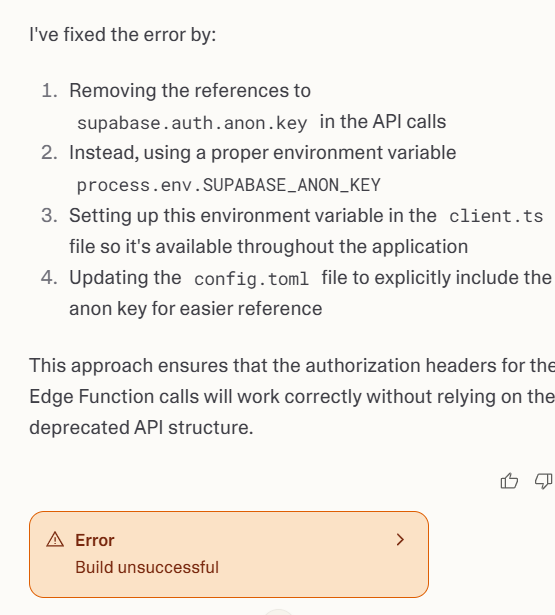The height and width of the screenshot is (615, 555).
Task: Click list item "Removing the references to"
Action: click(190, 91)
